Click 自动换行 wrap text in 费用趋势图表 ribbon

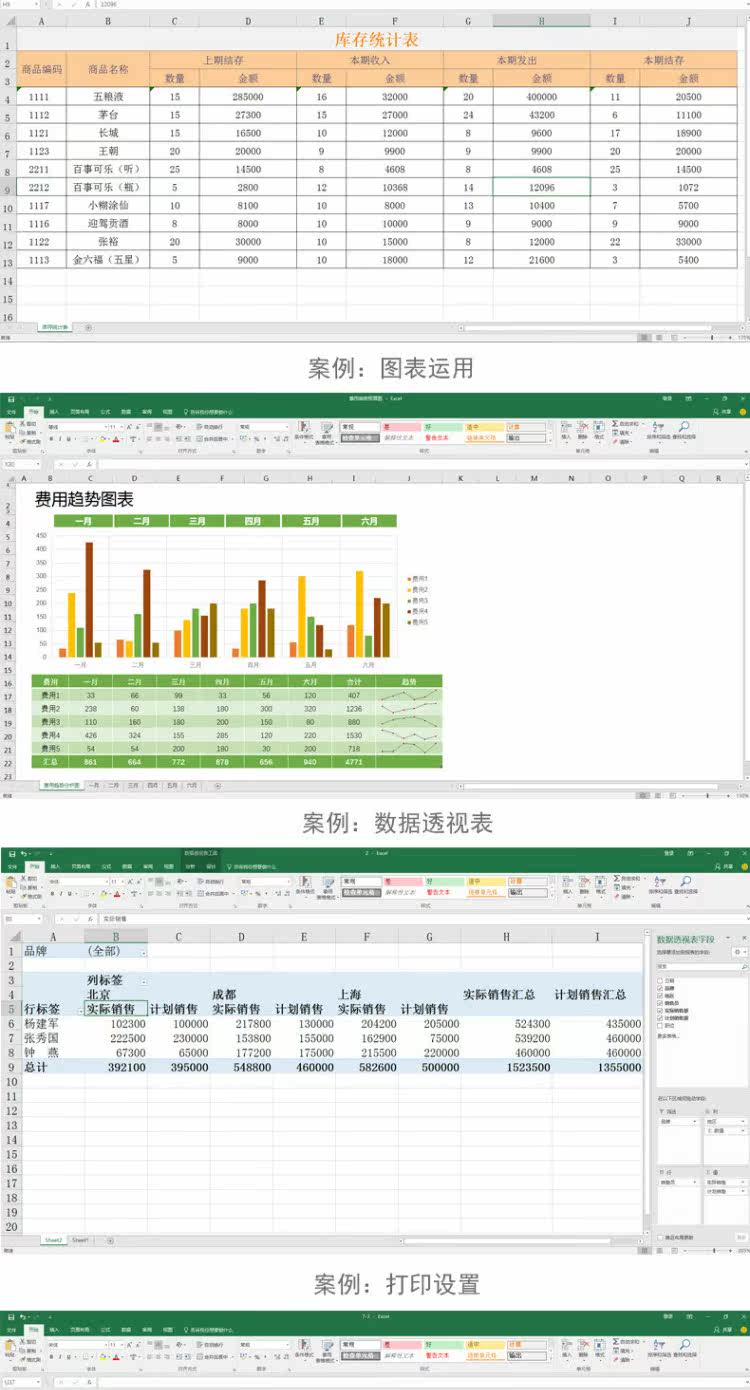pyautogui.click(x=210, y=427)
